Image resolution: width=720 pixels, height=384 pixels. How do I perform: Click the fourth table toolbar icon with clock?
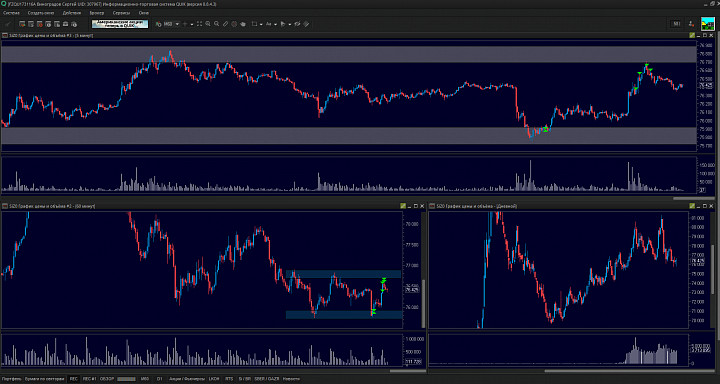pos(48,24)
